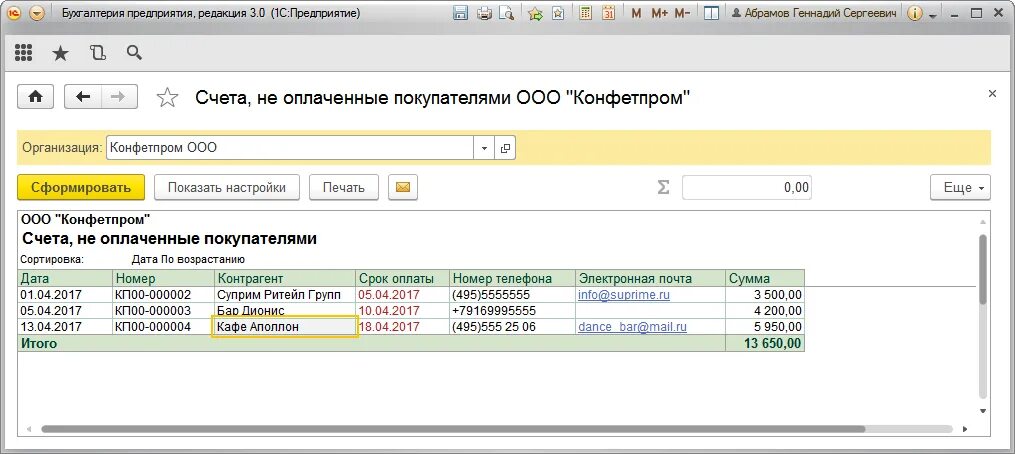Open the Calculator icon

tap(585, 13)
